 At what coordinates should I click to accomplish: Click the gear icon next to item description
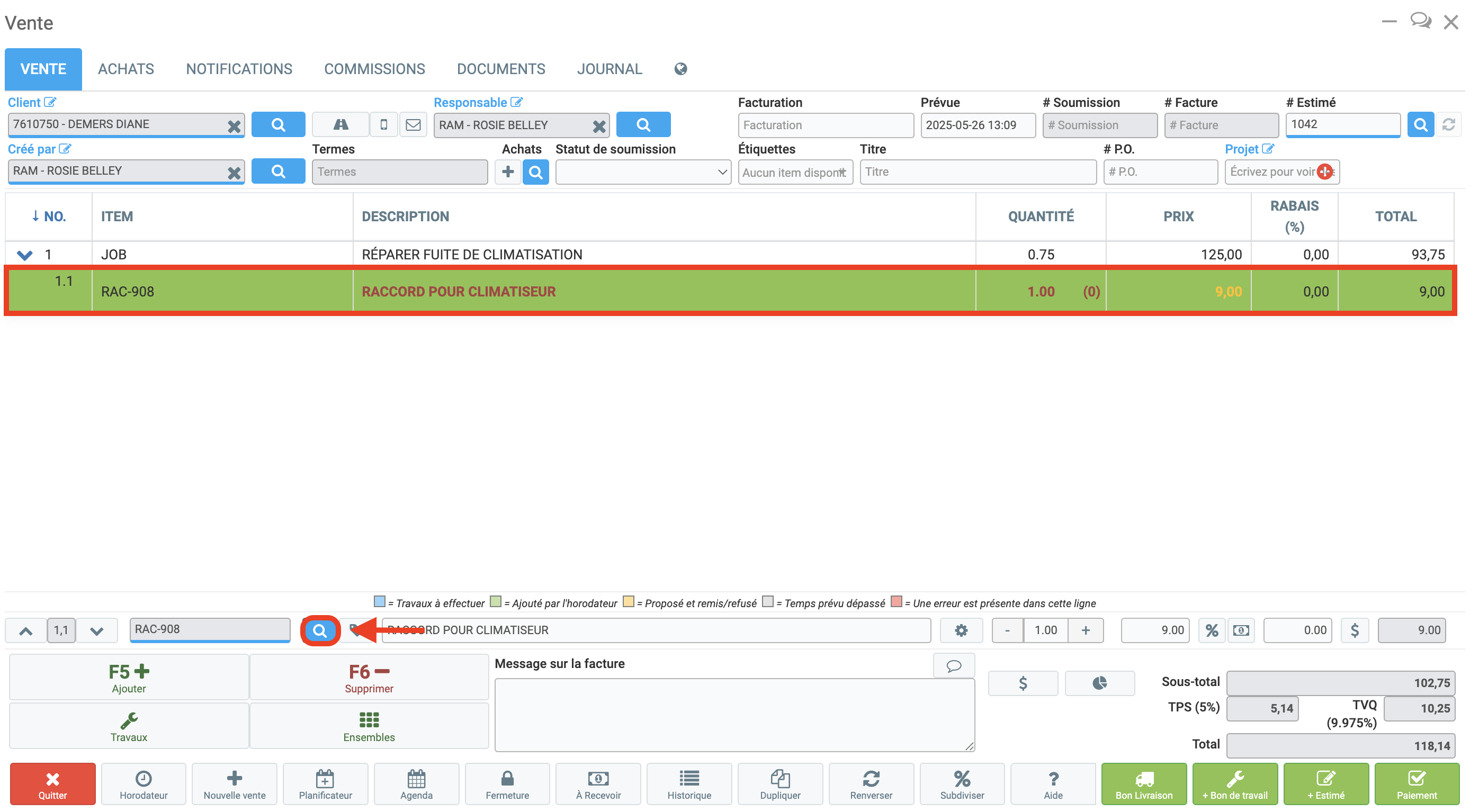(x=961, y=630)
